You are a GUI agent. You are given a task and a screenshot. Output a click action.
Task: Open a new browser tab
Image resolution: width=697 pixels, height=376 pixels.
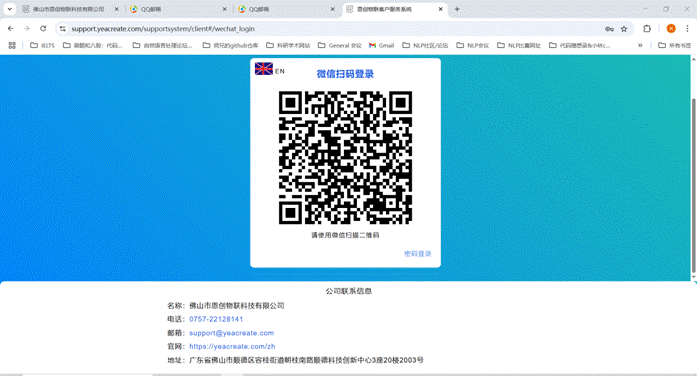457,9
